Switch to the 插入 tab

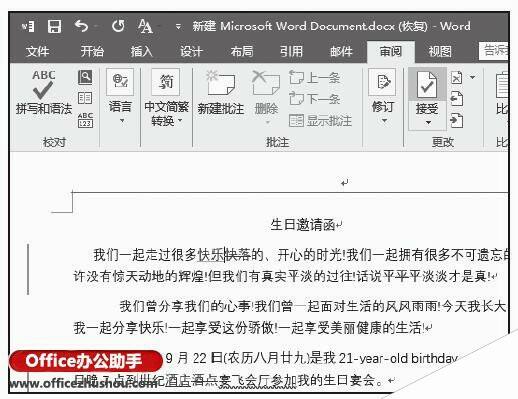(142, 52)
